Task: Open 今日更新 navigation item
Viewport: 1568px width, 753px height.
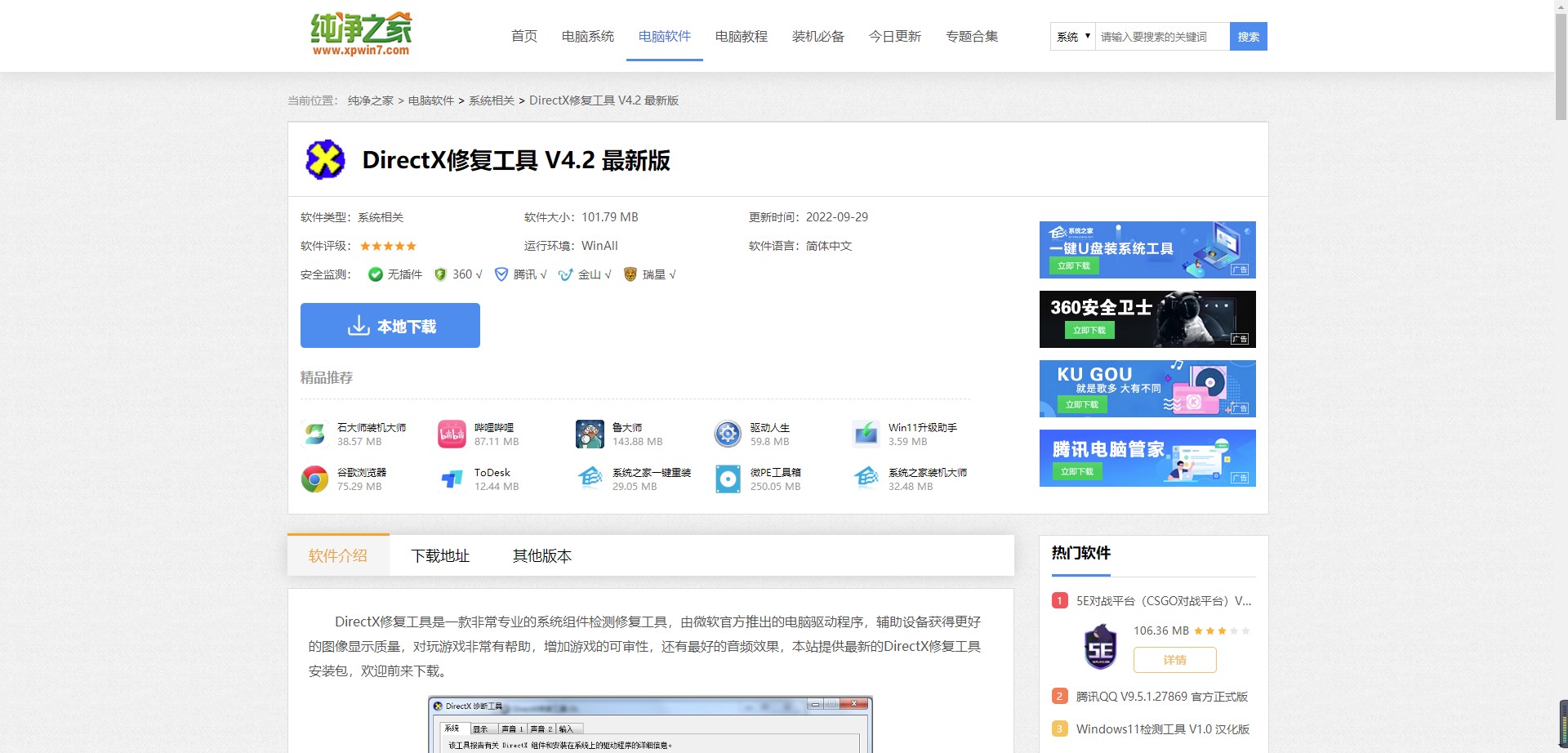Action: click(895, 36)
